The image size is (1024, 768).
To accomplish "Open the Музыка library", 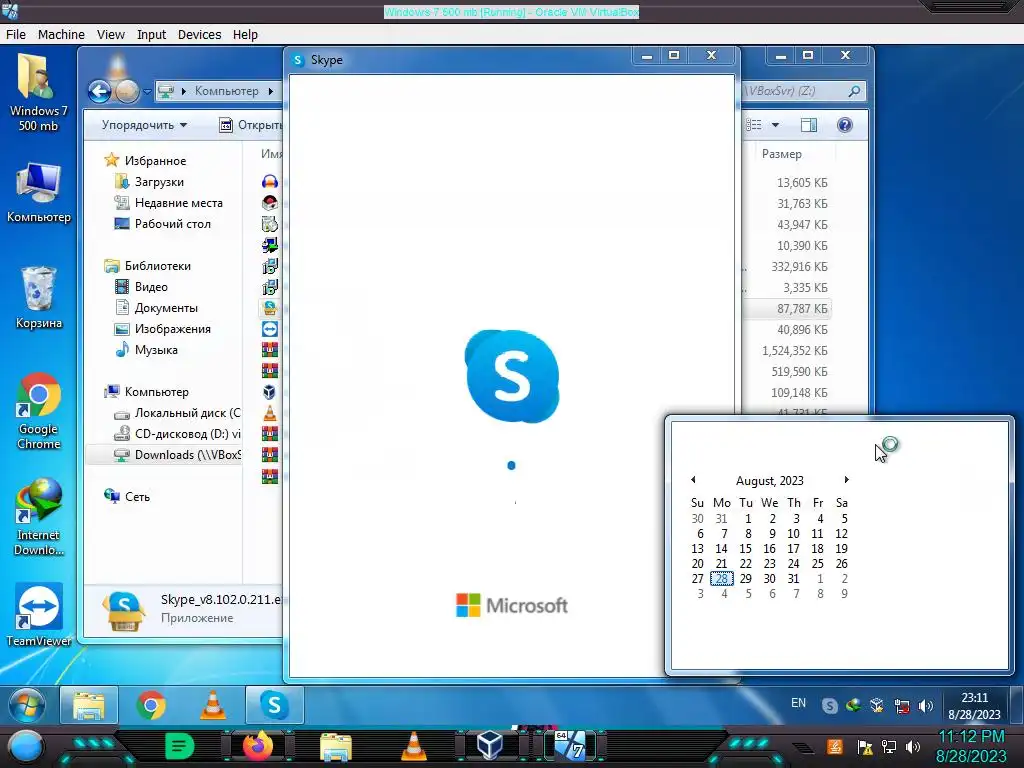I will coord(155,349).
